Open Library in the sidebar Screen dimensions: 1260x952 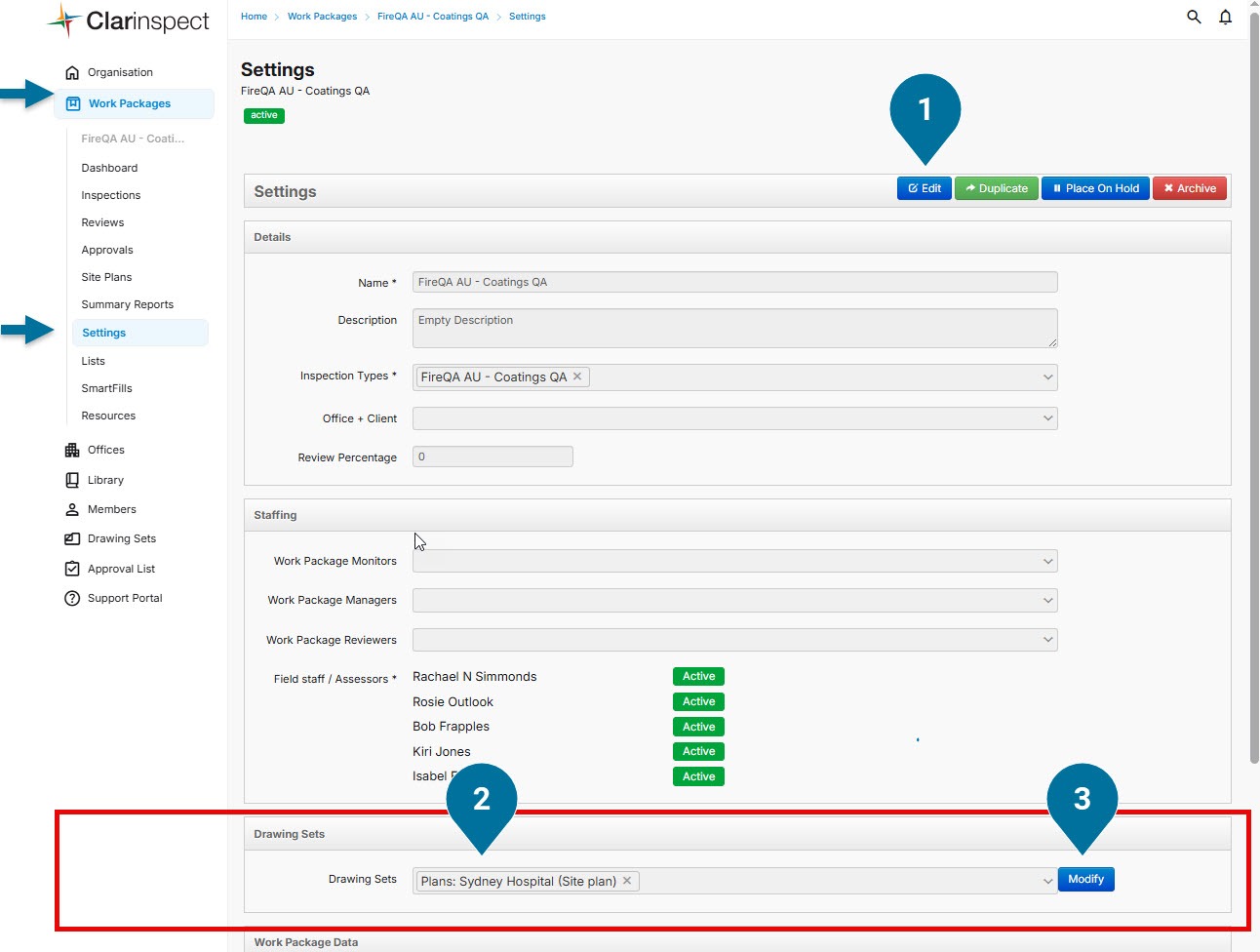(105, 480)
